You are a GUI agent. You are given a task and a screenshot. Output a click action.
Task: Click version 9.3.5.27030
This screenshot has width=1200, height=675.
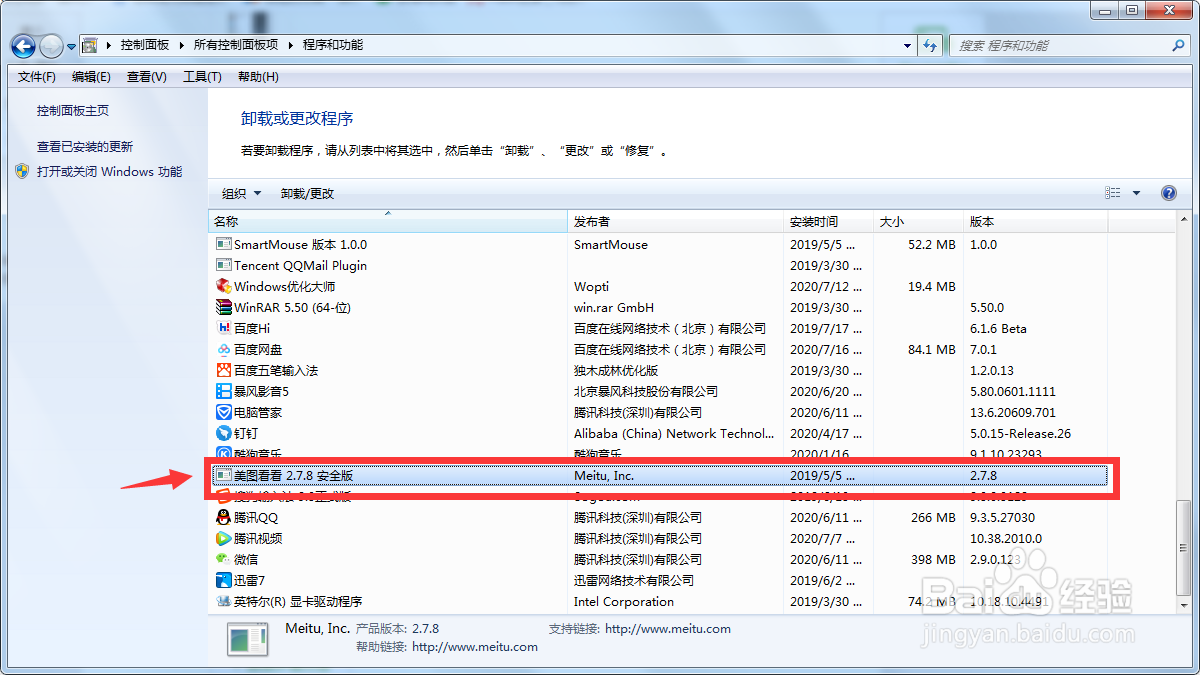[x=1003, y=517]
